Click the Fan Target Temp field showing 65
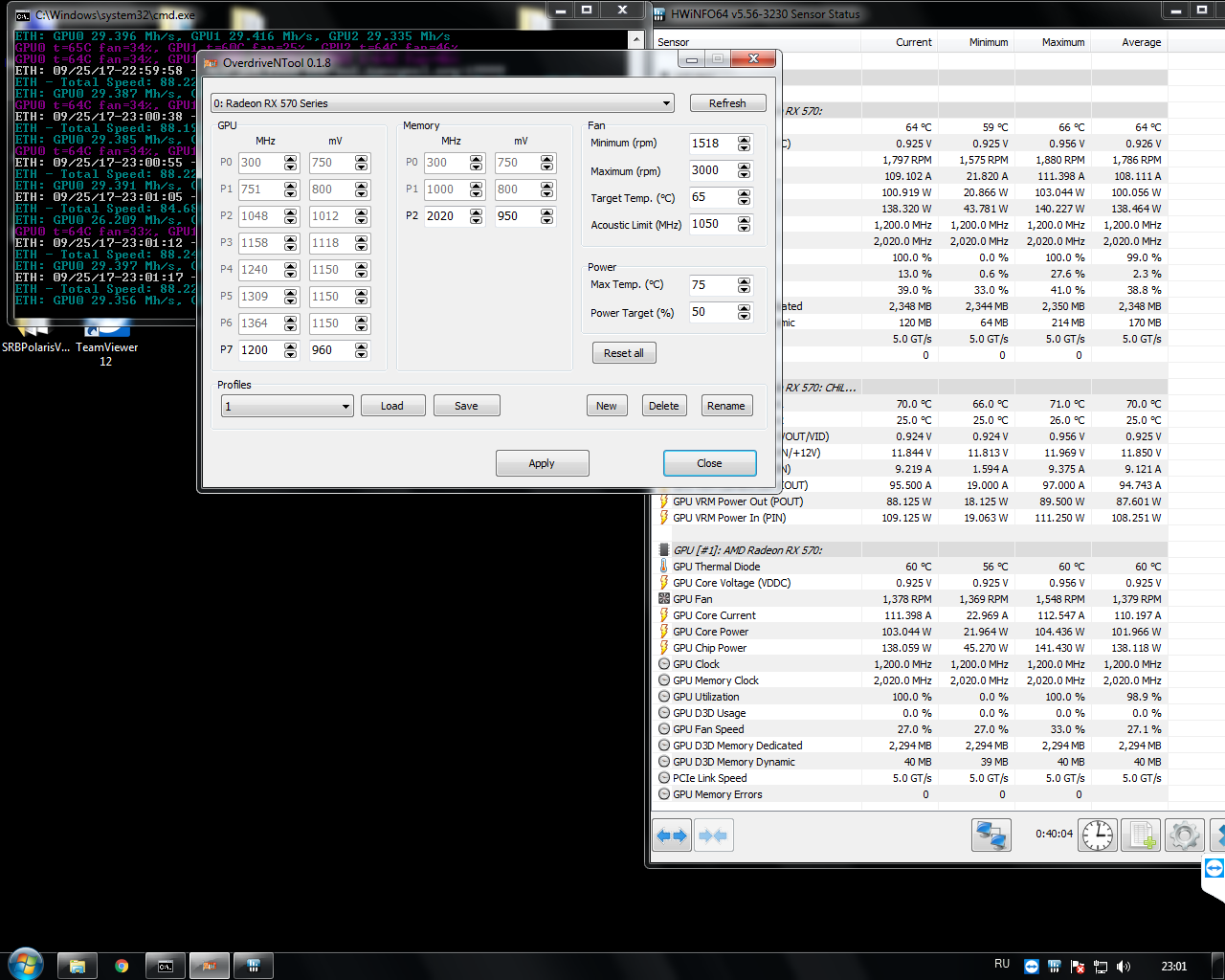Screen dimensions: 1225x980 click(713, 197)
